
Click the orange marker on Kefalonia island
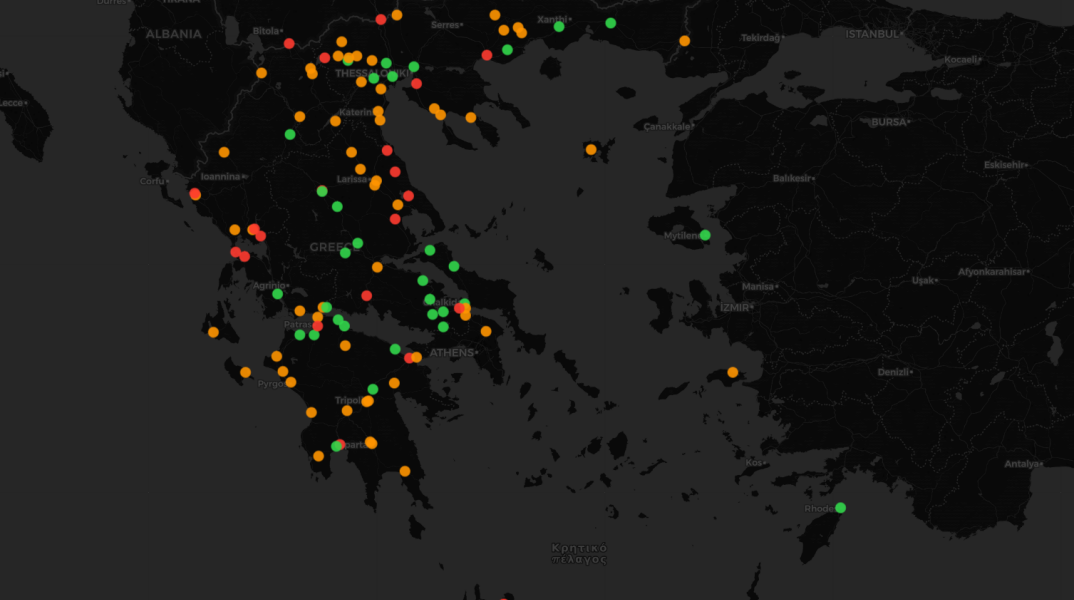coord(213,332)
